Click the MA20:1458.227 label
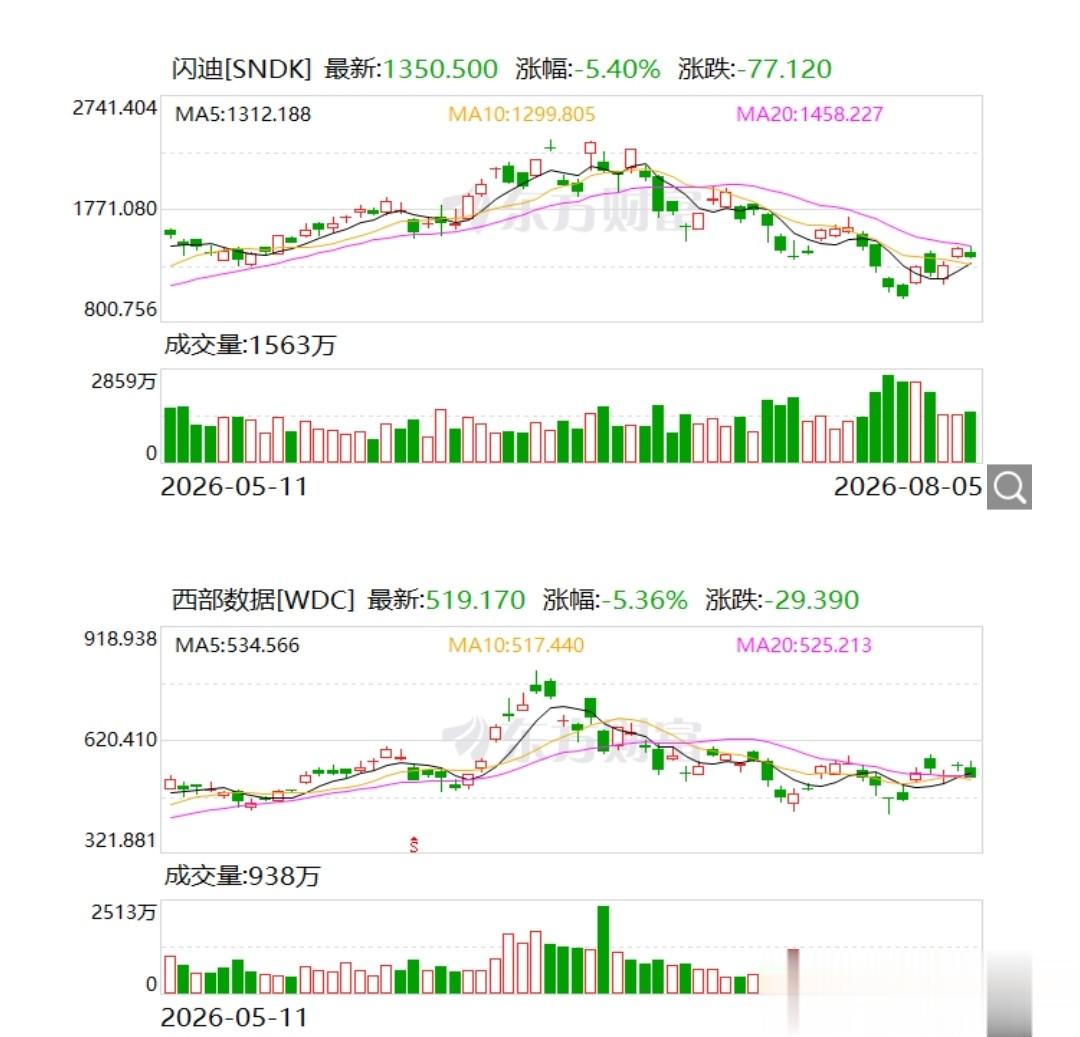Image resolution: width=1080 pixels, height=1037 pixels. click(x=809, y=114)
